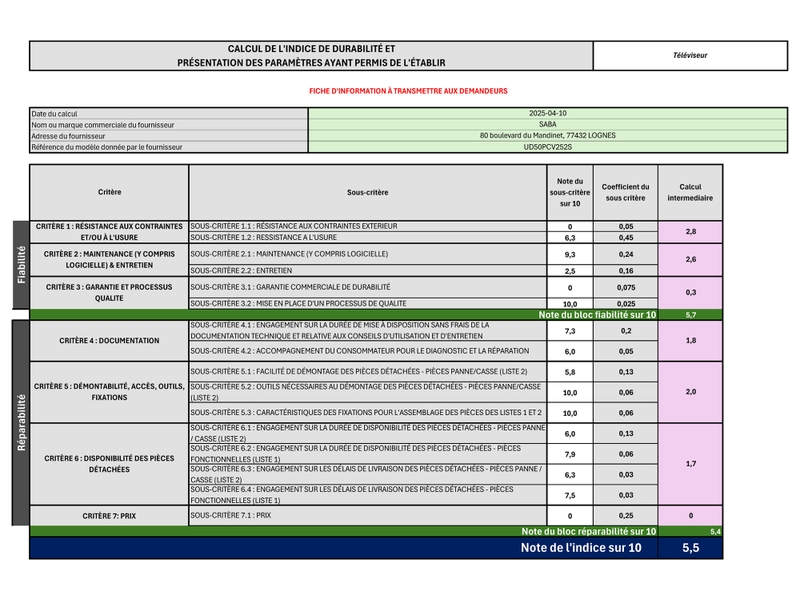Select the SOUS-CRITÈRE 7.1 : PRIX cell
The height and width of the screenshot is (600, 800).
click(367, 515)
